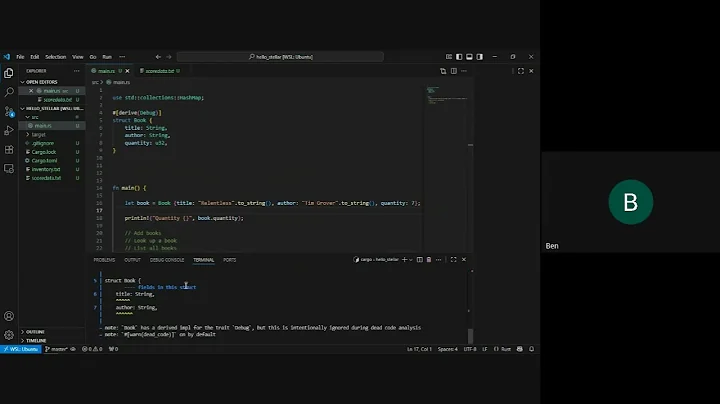Image resolution: width=720 pixels, height=404 pixels.
Task: Open the Explorer view in activity bar
Action: 9,73
